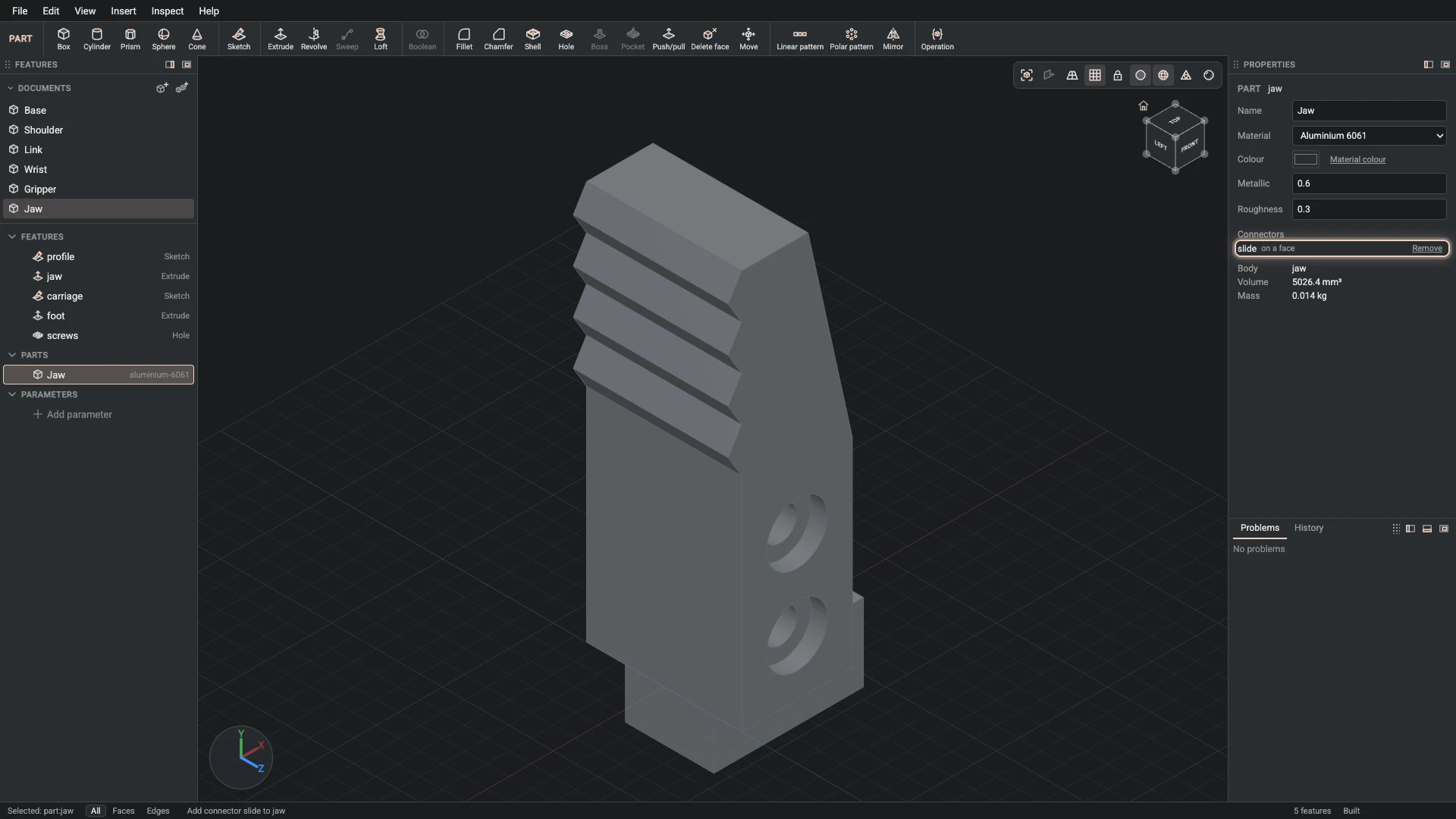Toggle the grid display in viewport toolbar
The width and height of the screenshot is (1456, 819).
(x=1095, y=75)
